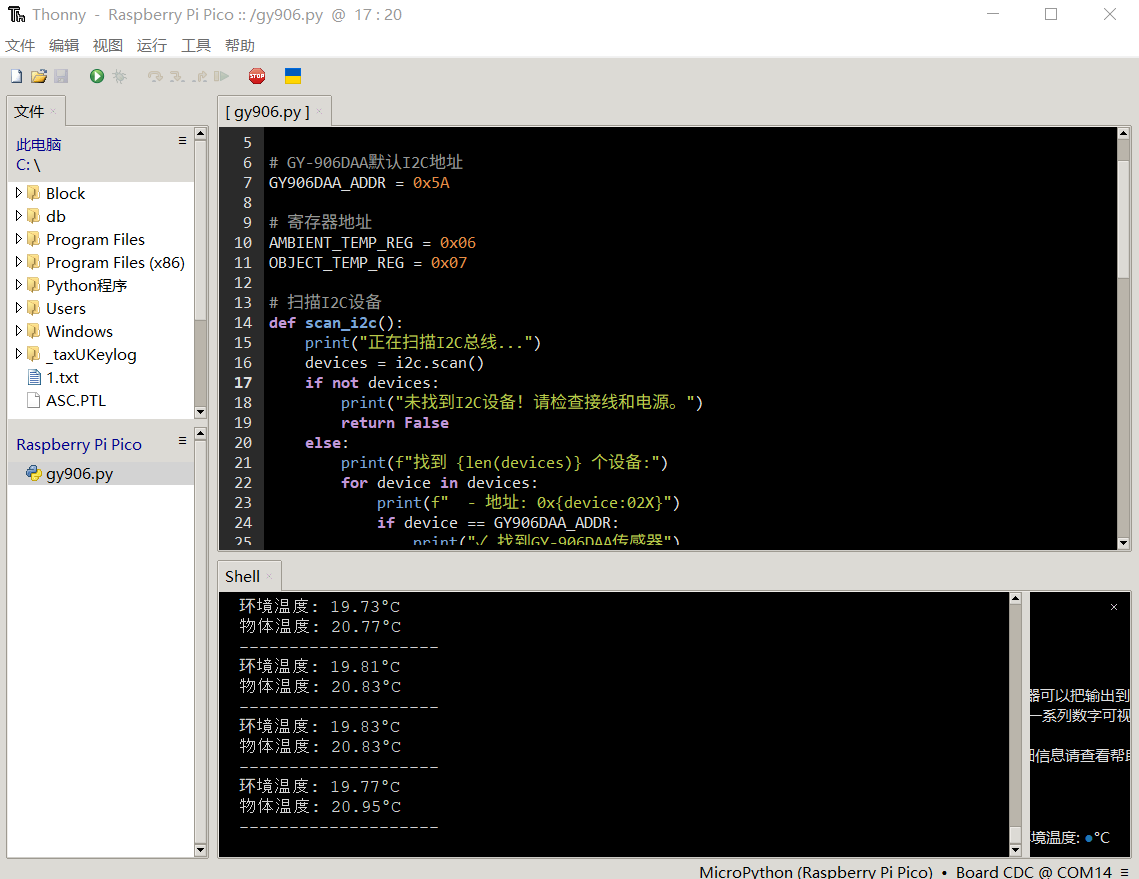The image size is (1139, 879).
Task: Expand the Windows folder node
Action: (18, 332)
